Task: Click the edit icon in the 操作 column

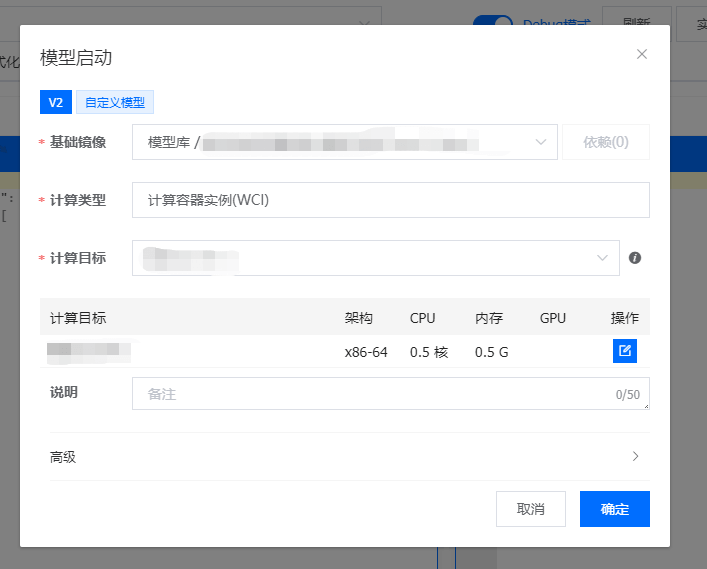Action: (624, 351)
